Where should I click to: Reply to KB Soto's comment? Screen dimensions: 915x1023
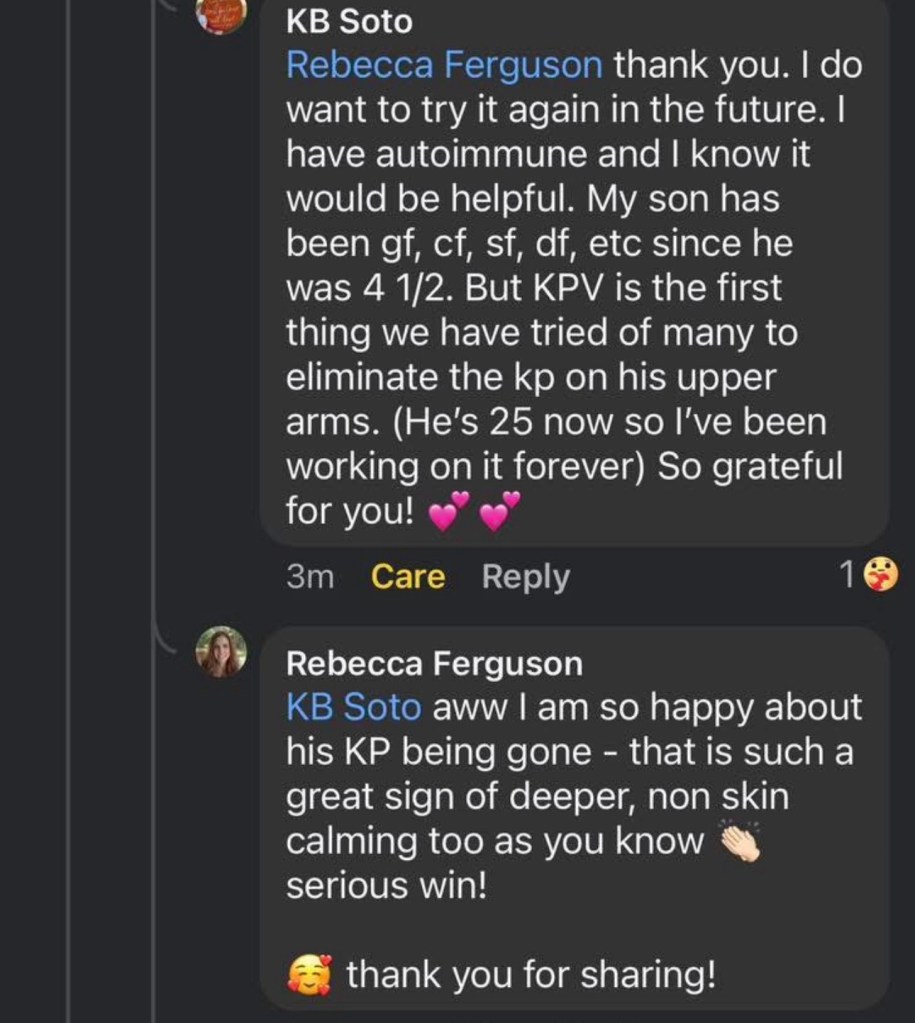coord(525,577)
